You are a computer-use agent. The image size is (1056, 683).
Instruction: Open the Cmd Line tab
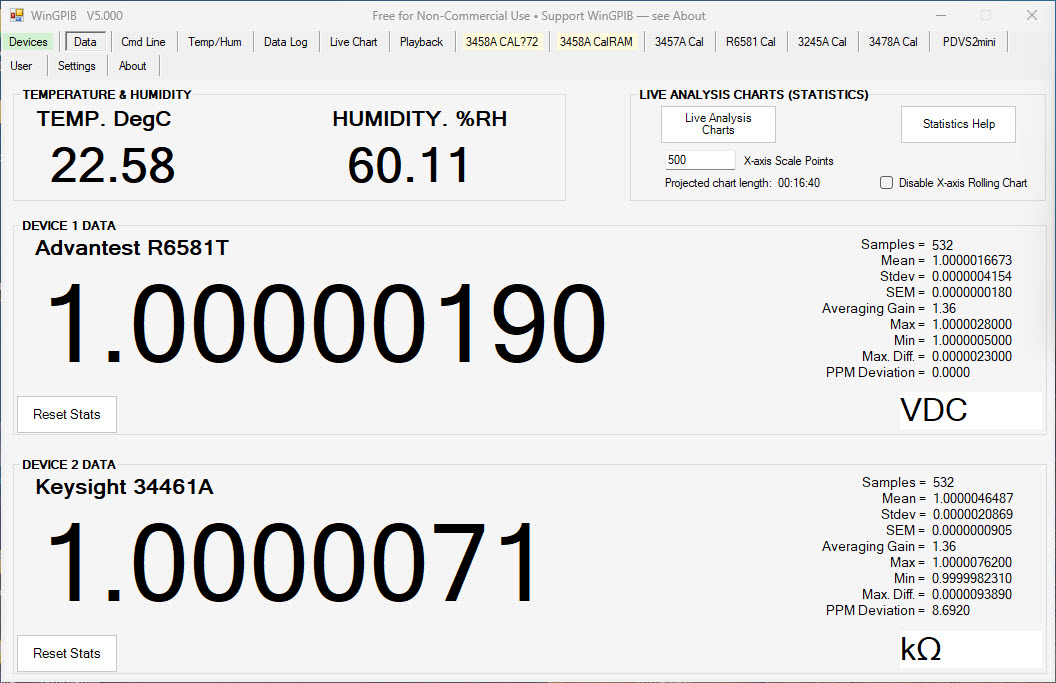coord(143,42)
